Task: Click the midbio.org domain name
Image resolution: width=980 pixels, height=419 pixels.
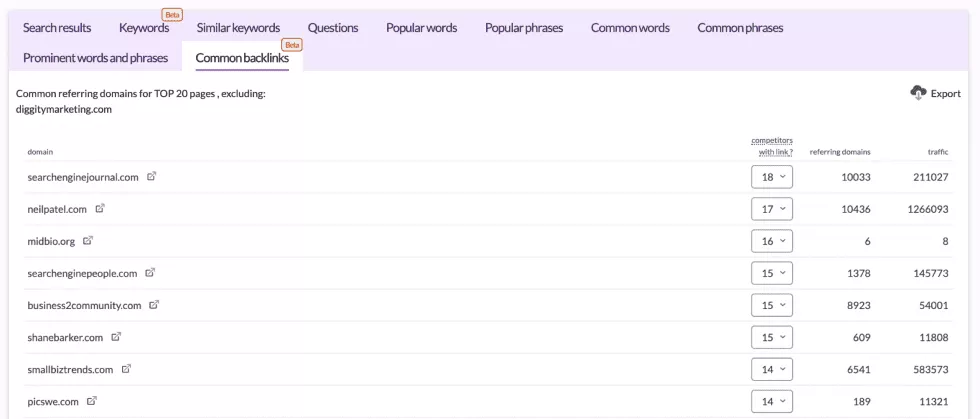Action: pos(51,241)
